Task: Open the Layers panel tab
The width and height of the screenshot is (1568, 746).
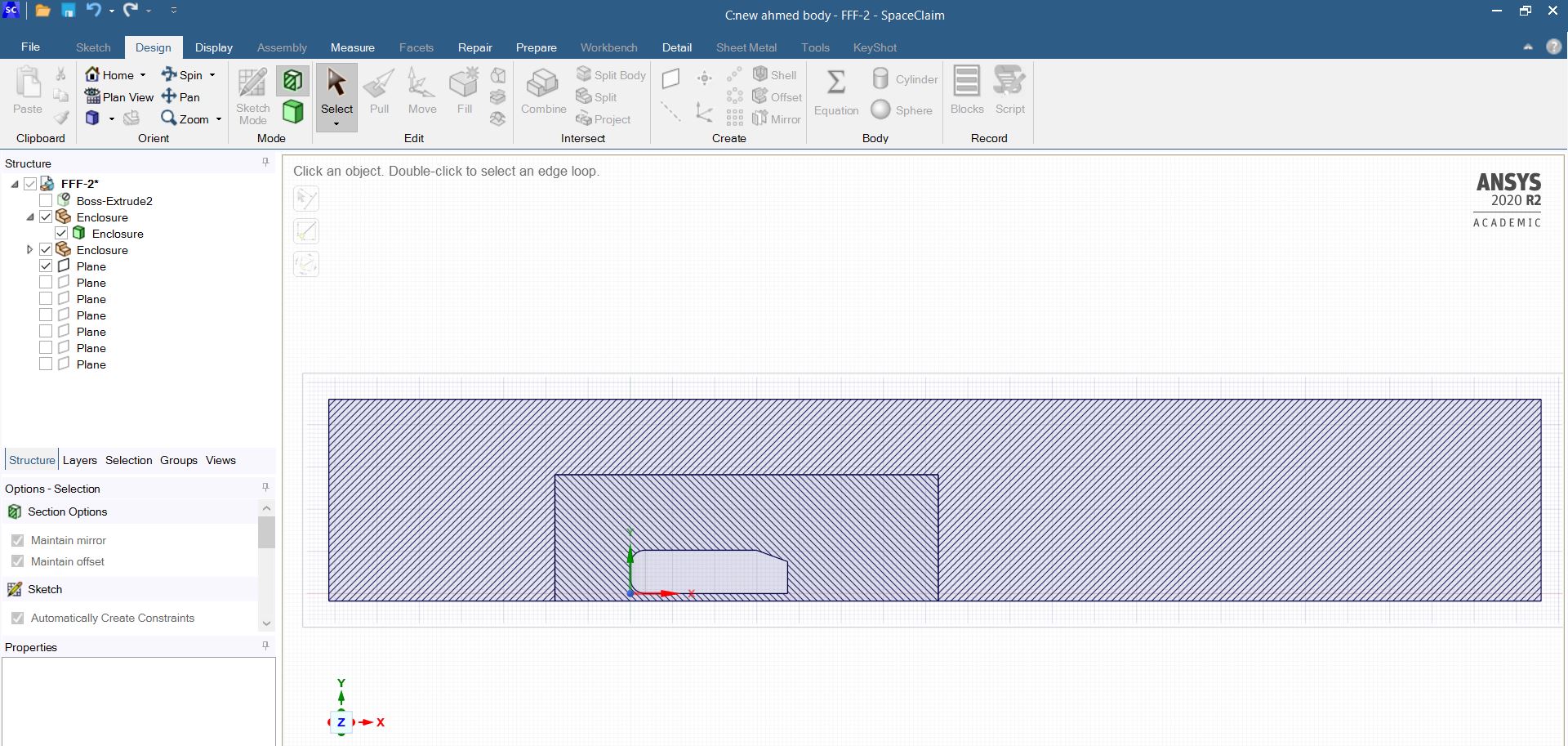Action: 79,460
